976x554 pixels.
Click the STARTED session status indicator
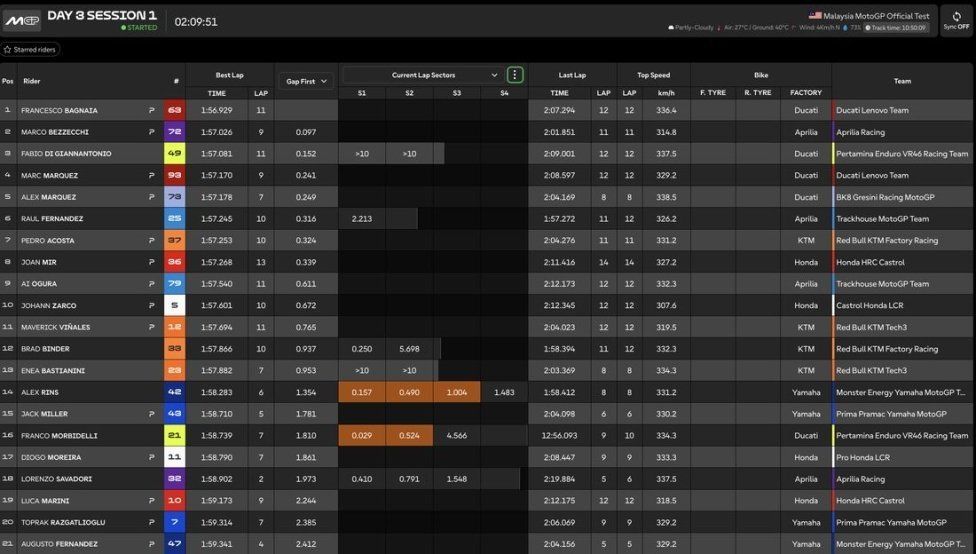139,27
